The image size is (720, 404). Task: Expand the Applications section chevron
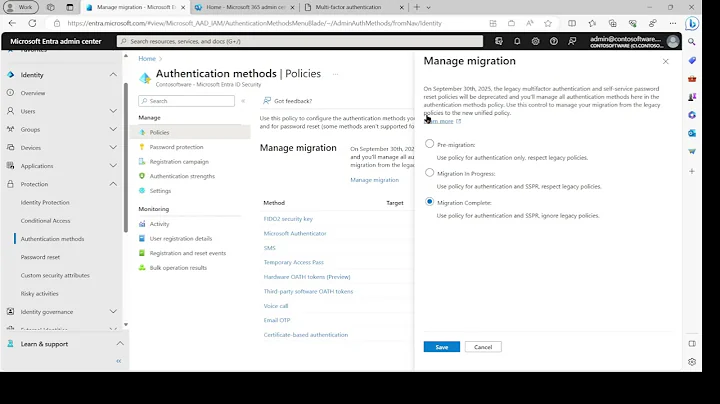[x=113, y=166]
